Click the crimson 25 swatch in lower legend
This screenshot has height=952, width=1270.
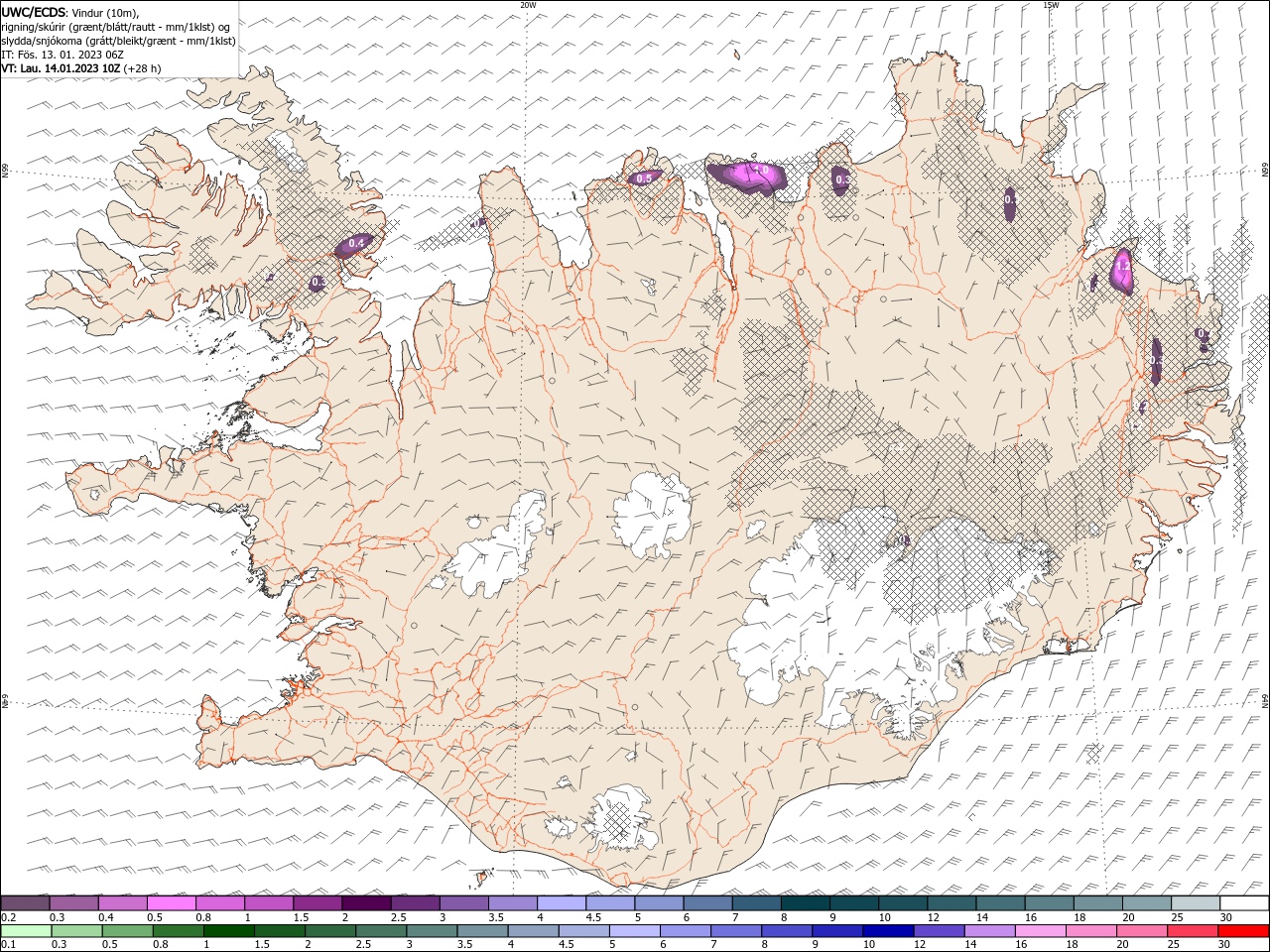pos(1192,931)
